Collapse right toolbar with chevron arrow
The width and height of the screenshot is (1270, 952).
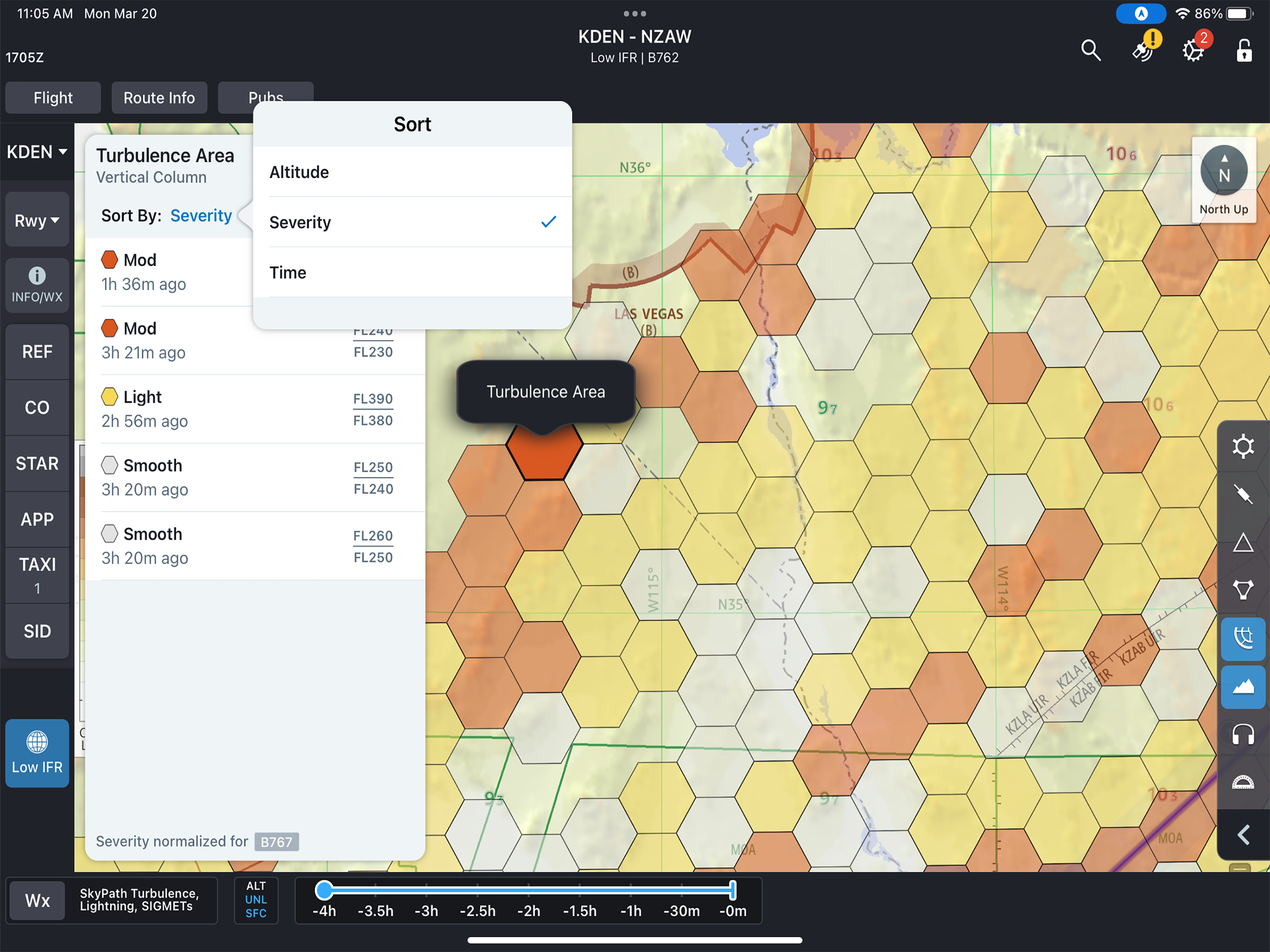[x=1243, y=834]
